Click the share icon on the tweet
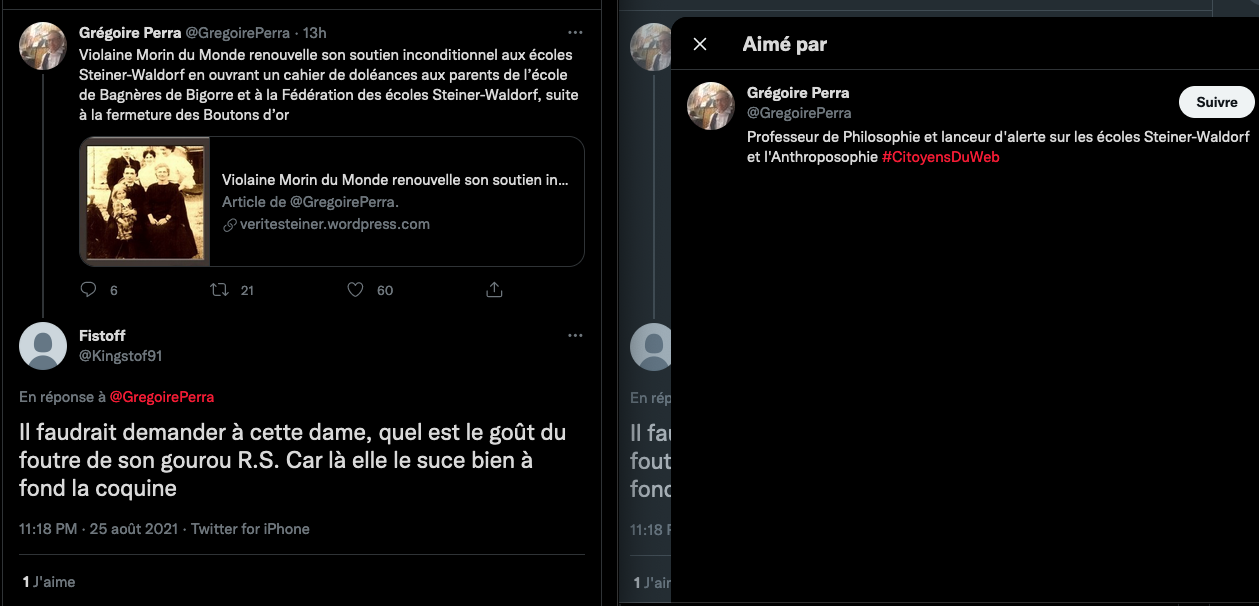Image resolution: width=1259 pixels, height=606 pixels. pos(493,290)
